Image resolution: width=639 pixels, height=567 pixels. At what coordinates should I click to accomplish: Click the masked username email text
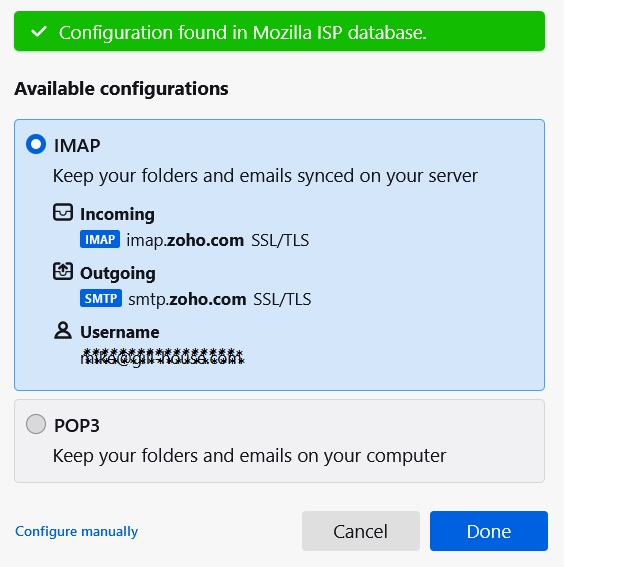tap(162, 357)
